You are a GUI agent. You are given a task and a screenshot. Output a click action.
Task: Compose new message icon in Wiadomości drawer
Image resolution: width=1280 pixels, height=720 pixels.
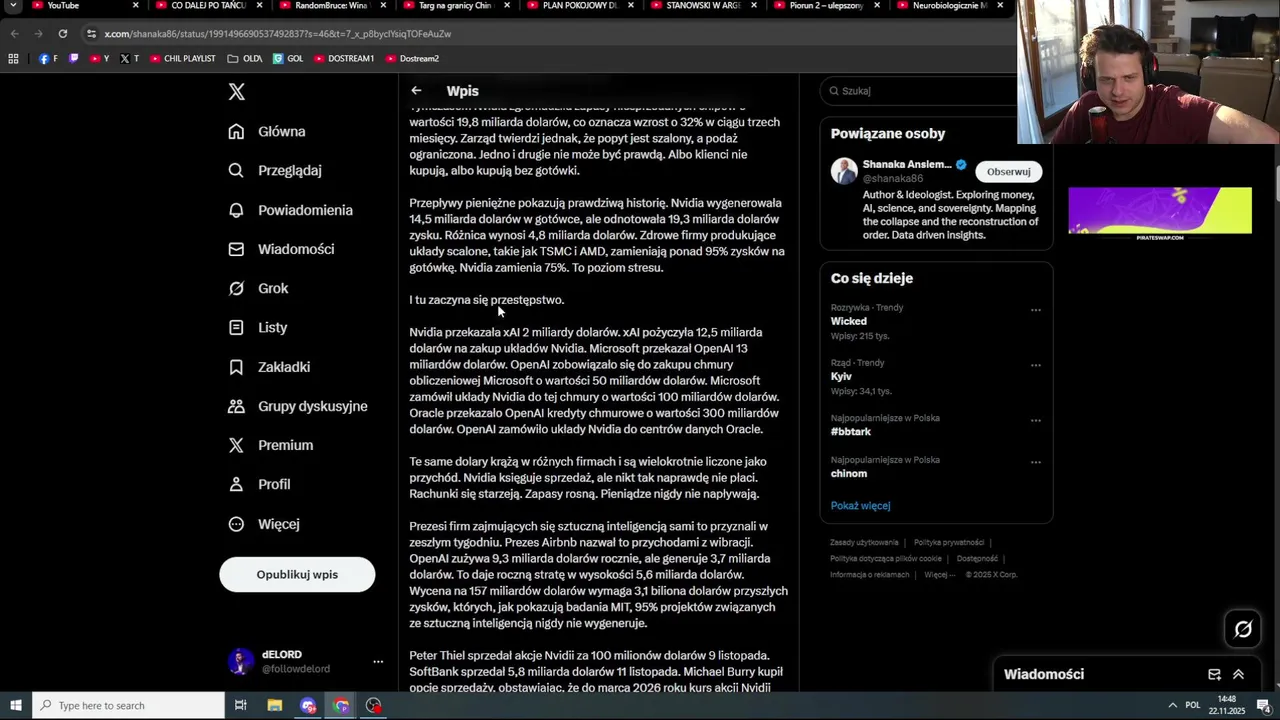point(1214,675)
